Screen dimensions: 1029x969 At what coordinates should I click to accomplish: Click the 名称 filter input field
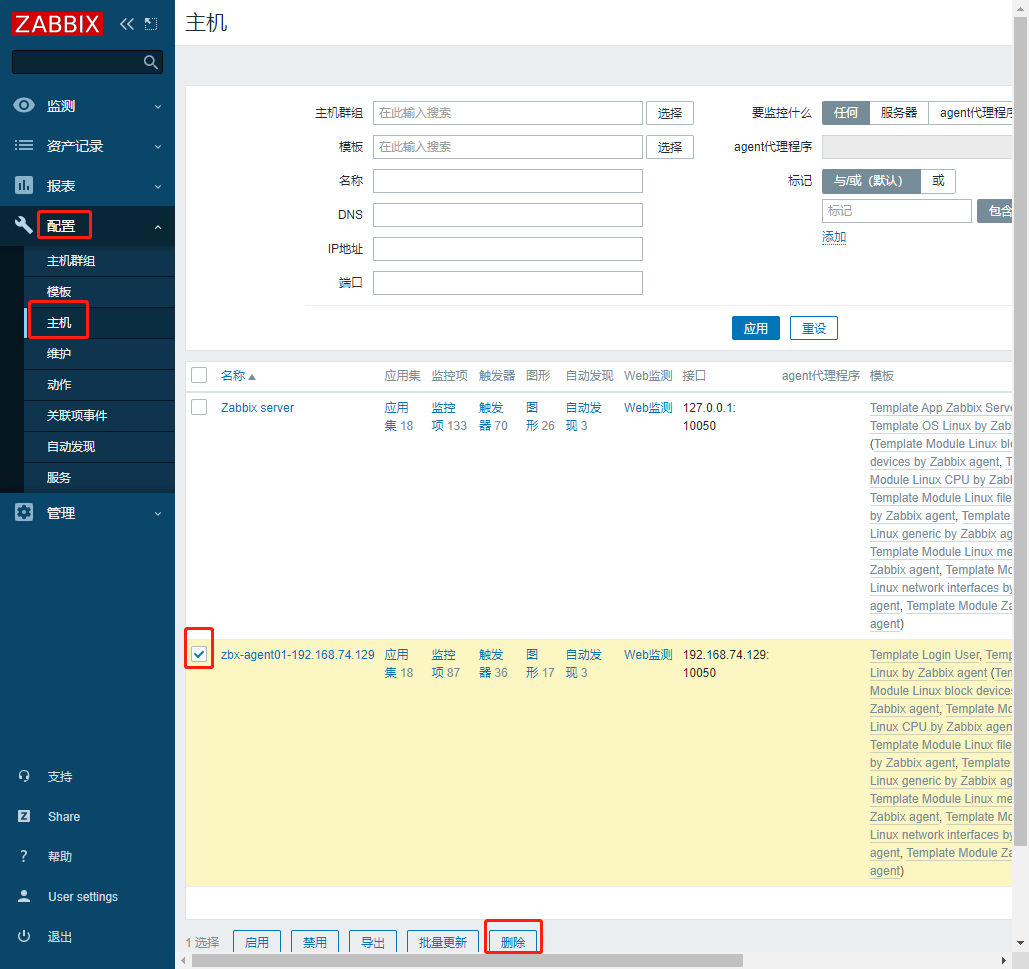click(x=507, y=181)
